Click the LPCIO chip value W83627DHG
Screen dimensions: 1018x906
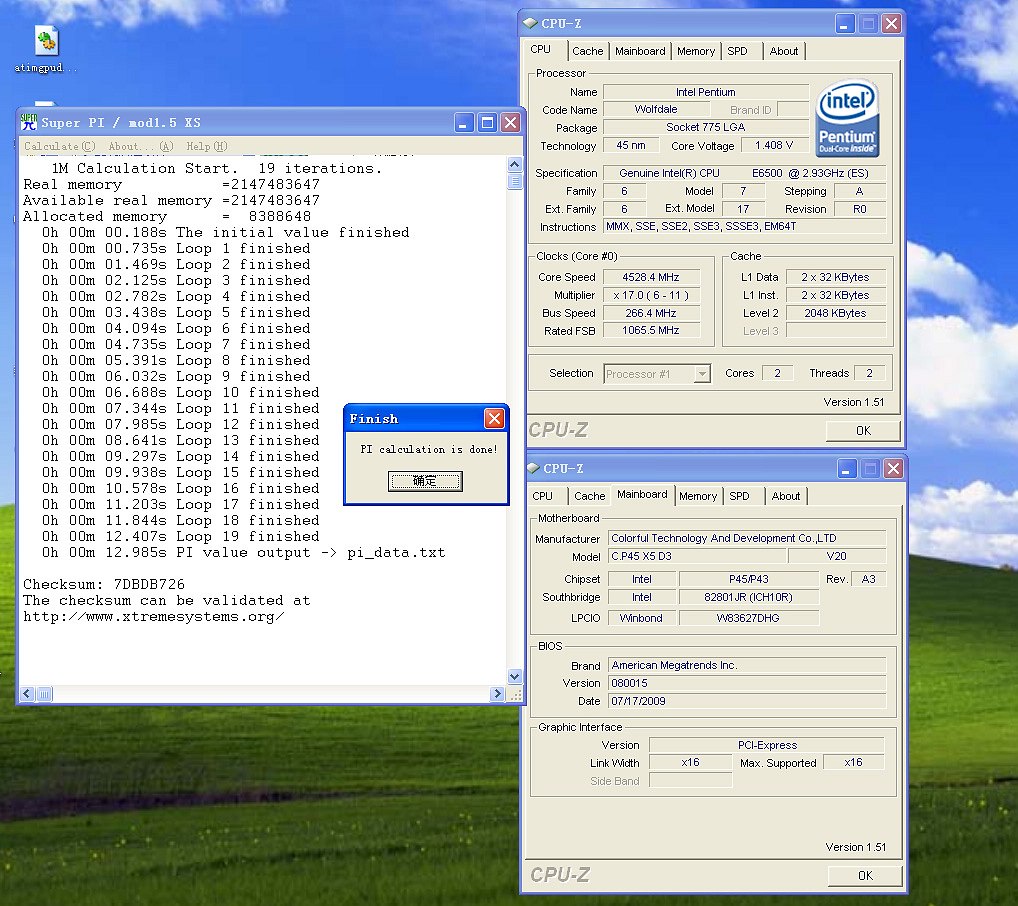point(749,618)
